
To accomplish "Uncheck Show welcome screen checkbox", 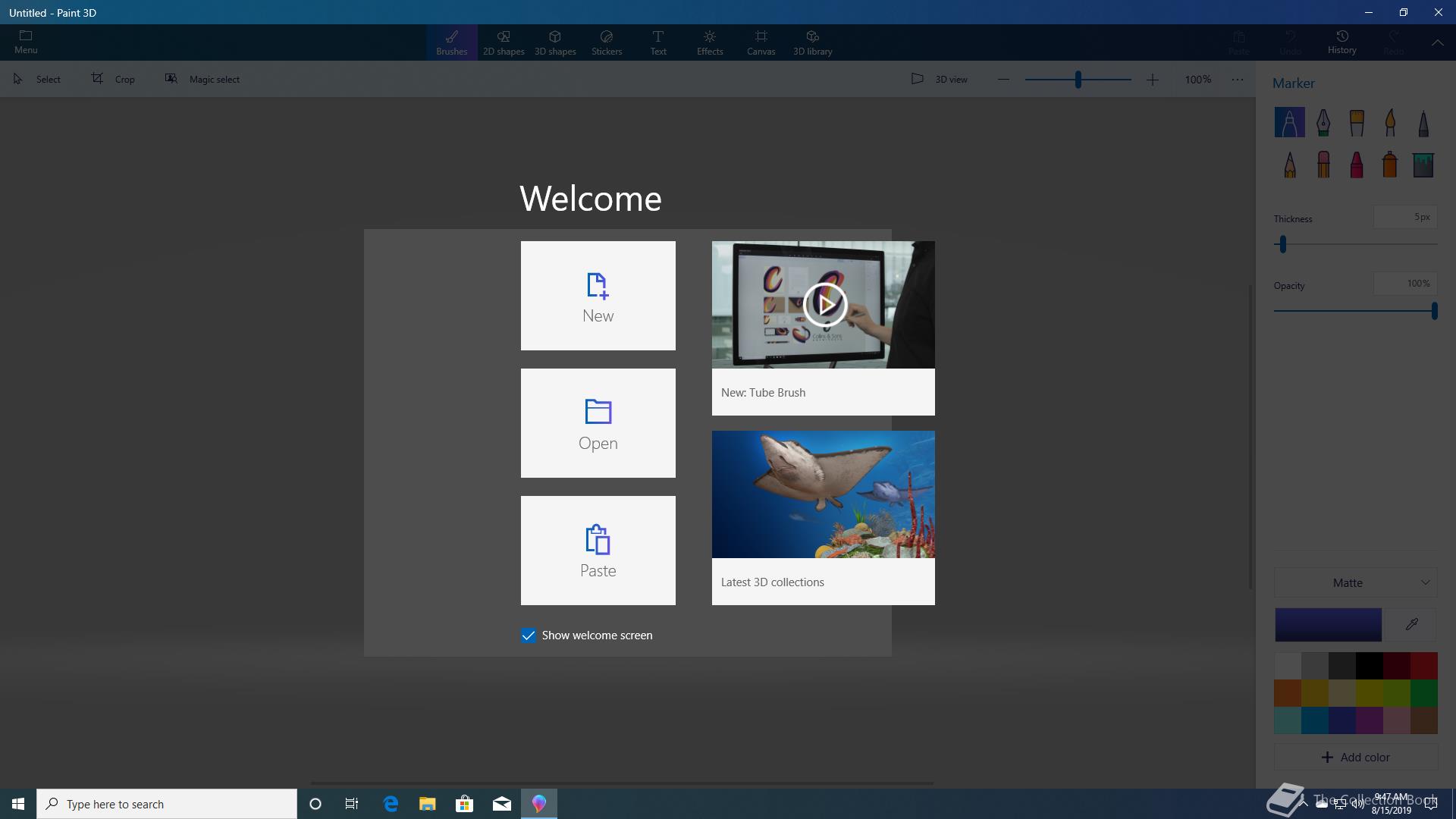I will [529, 635].
